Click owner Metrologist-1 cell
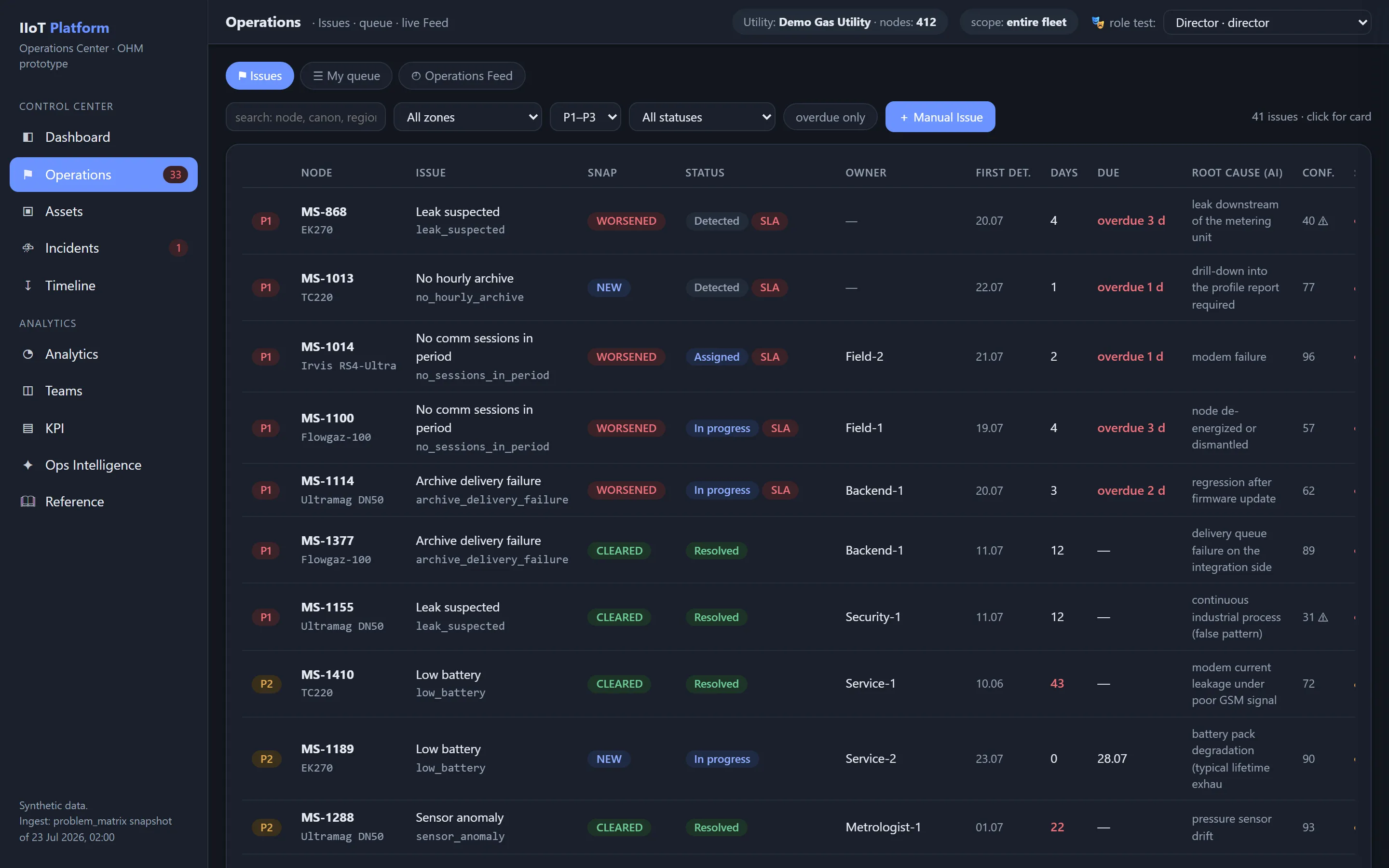The width and height of the screenshot is (1389, 868). 884,827
